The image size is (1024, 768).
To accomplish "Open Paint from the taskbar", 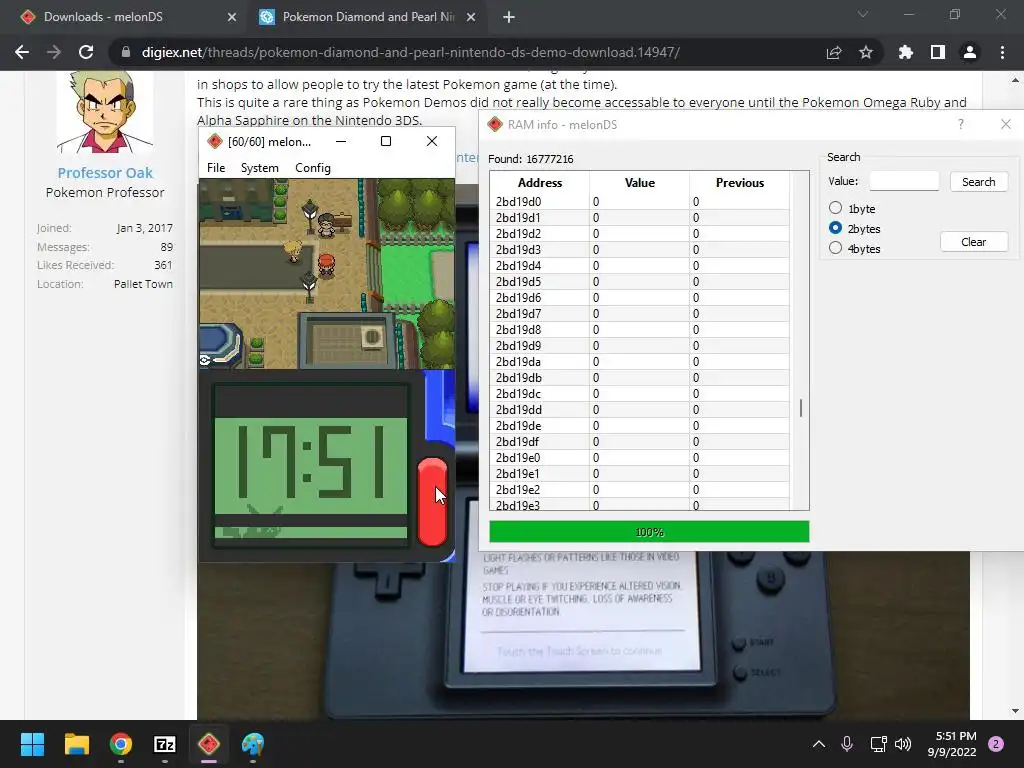I will tap(253, 744).
